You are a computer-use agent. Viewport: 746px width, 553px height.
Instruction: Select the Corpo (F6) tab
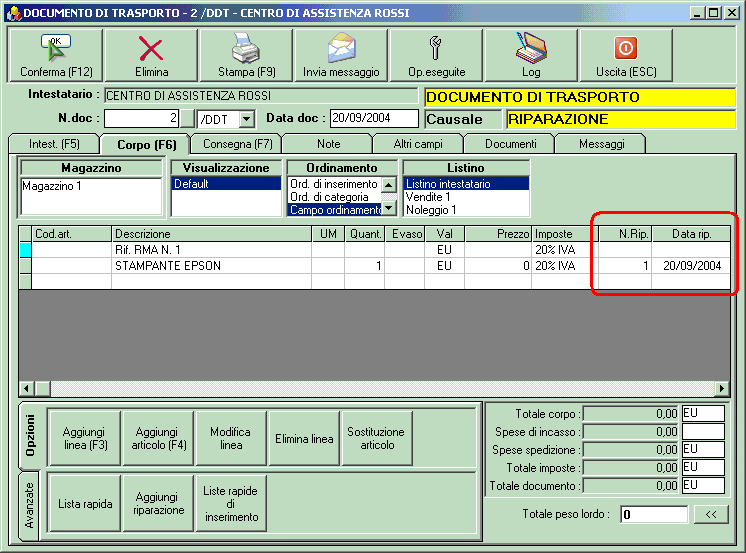pyautogui.click(x=146, y=145)
